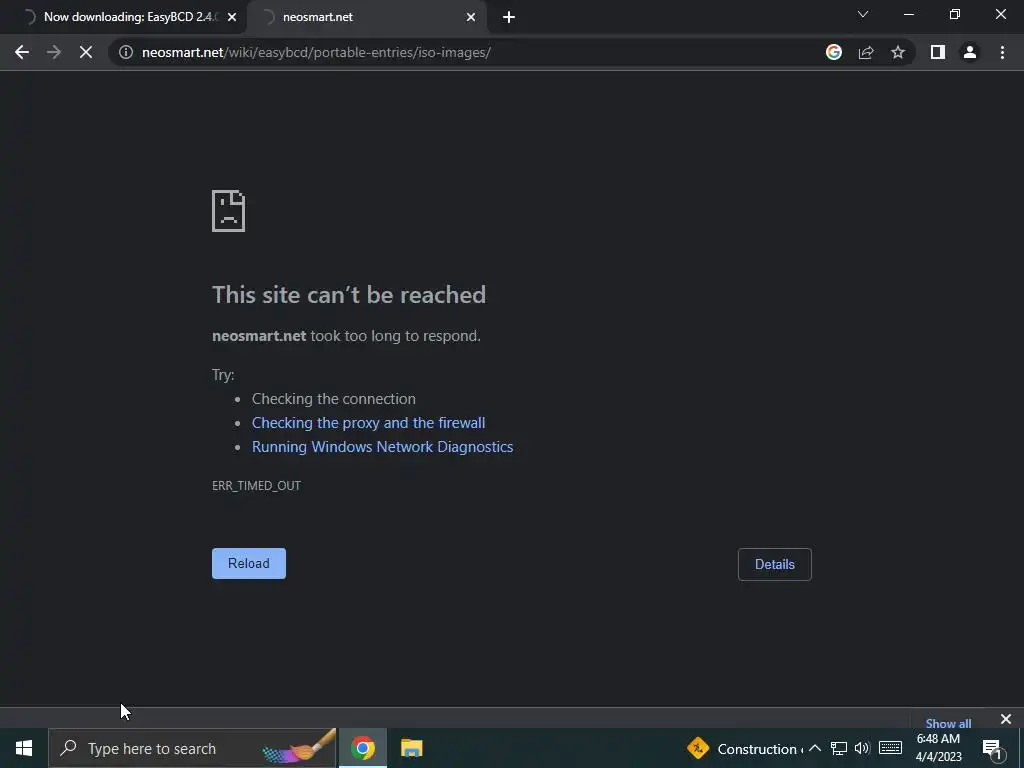Reload the page
The image size is (1024, 768).
point(249,564)
